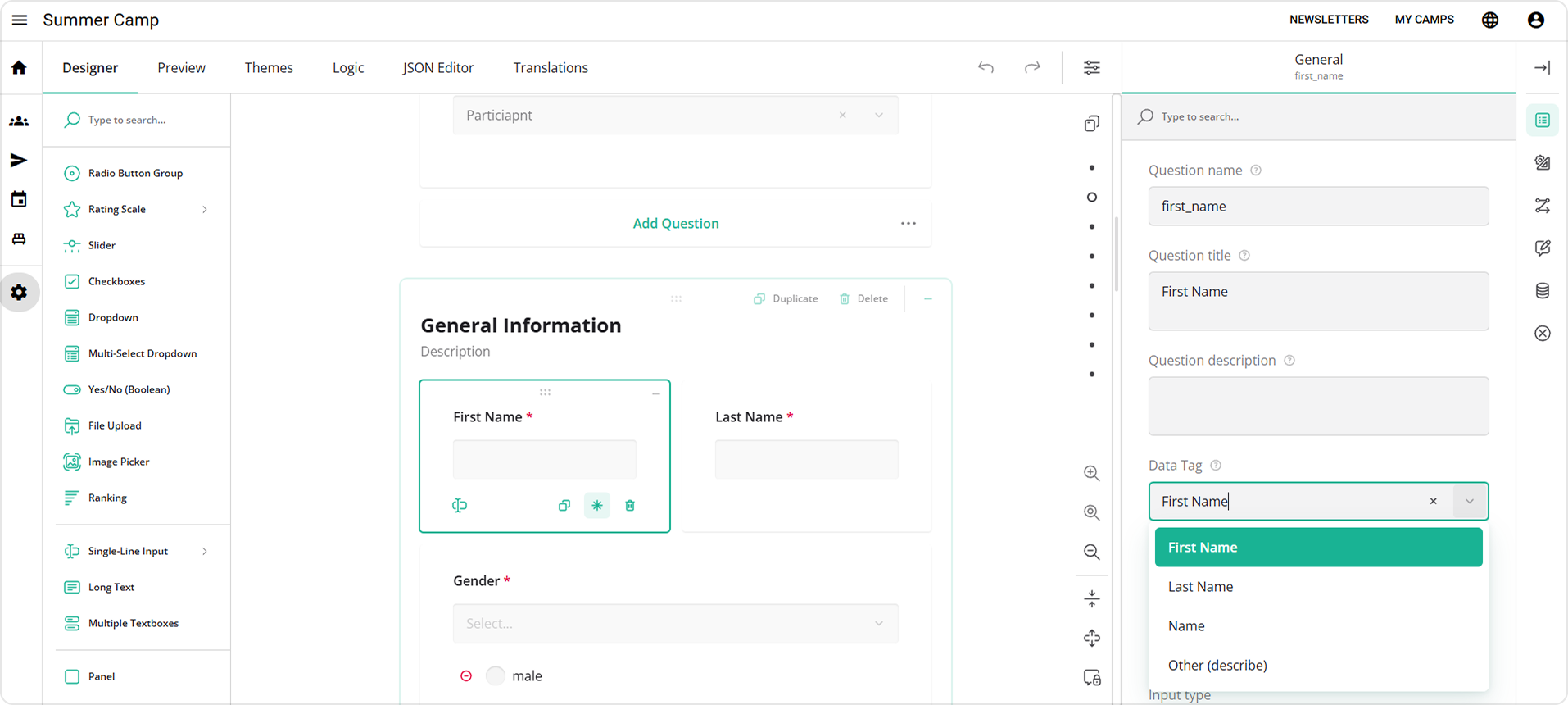This screenshot has height=705, width=1568.
Task: Click the collapse all icon
Action: pos(1092,599)
